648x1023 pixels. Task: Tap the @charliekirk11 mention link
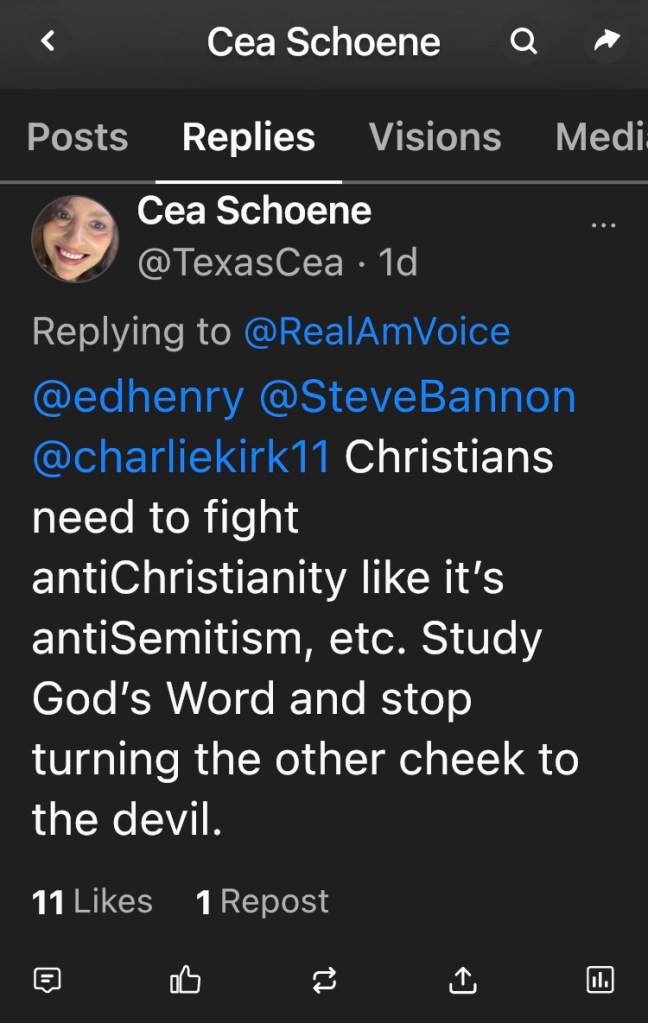[x=181, y=457]
